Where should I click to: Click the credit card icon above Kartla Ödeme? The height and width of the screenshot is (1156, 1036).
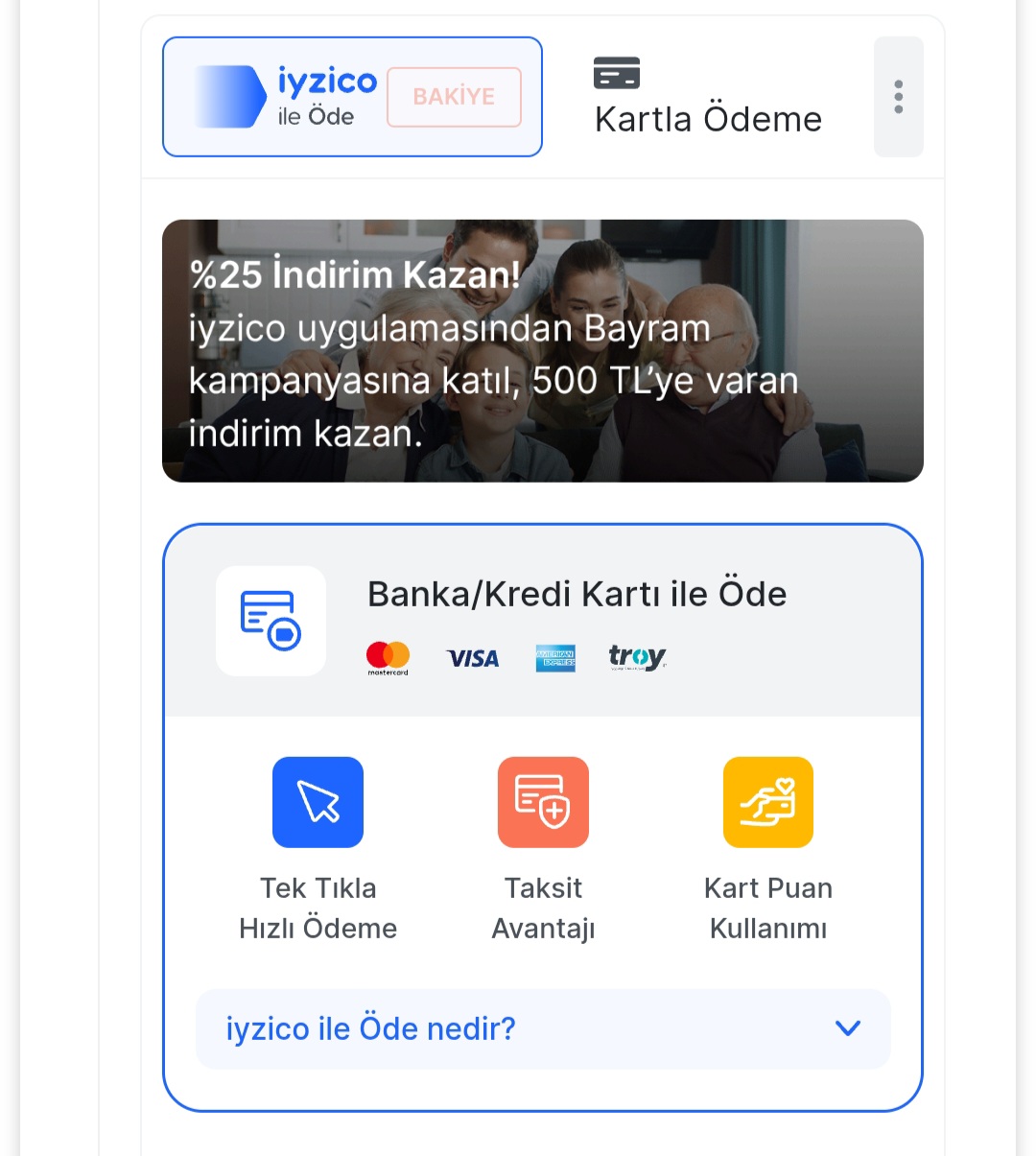[x=617, y=73]
